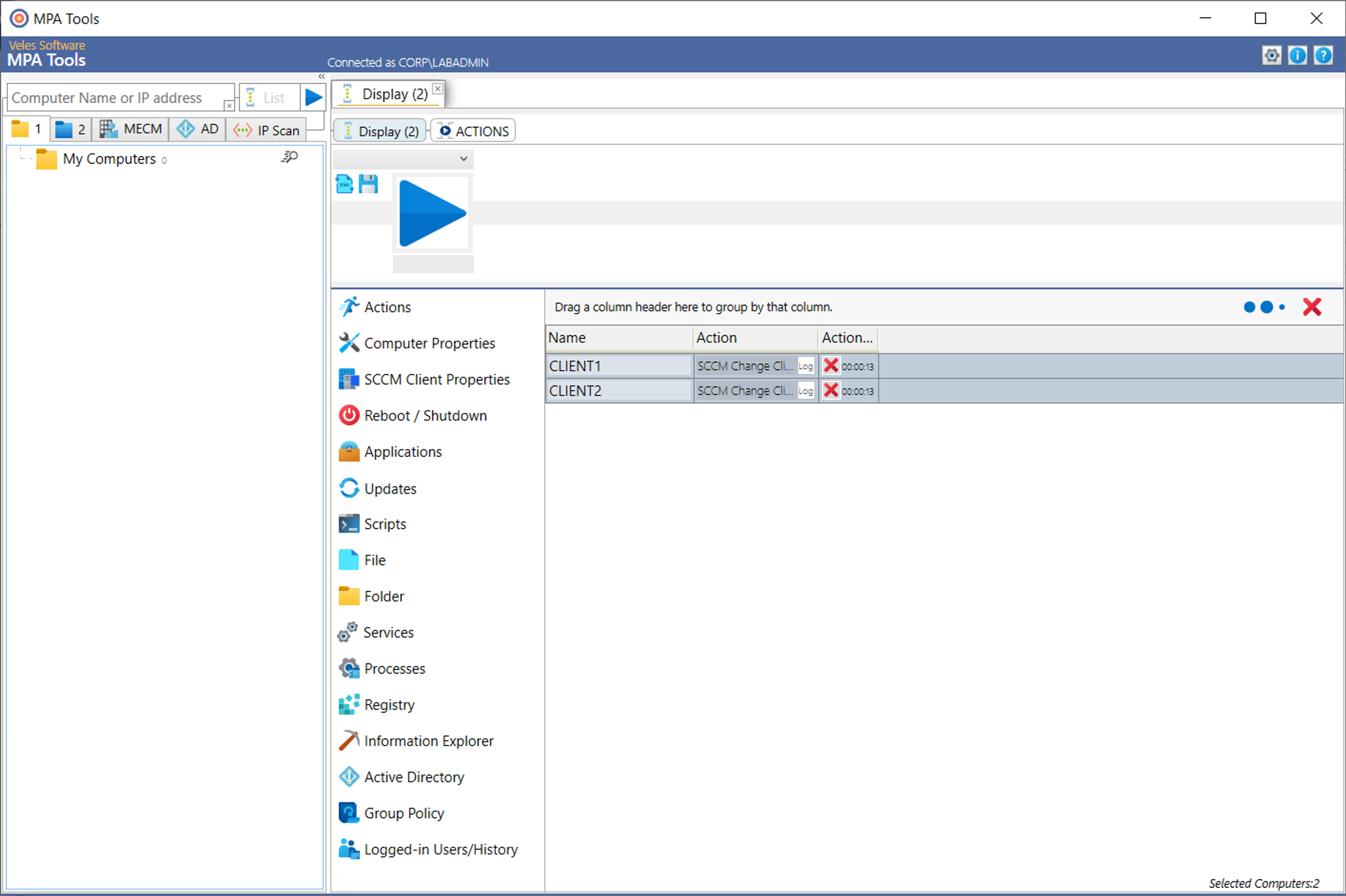1346x896 pixels.
Task: Switch to folder tab 2
Action: [71, 129]
